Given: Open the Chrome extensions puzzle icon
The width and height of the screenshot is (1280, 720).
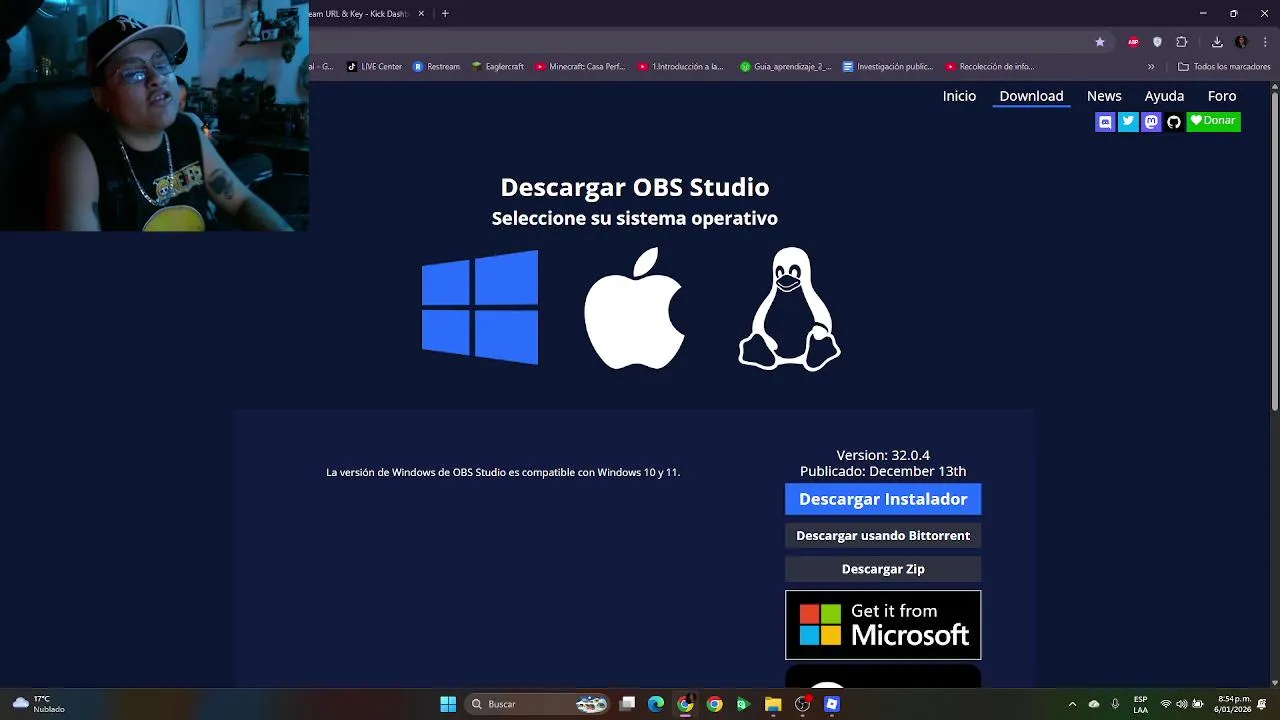Looking at the screenshot, I should click(1181, 42).
